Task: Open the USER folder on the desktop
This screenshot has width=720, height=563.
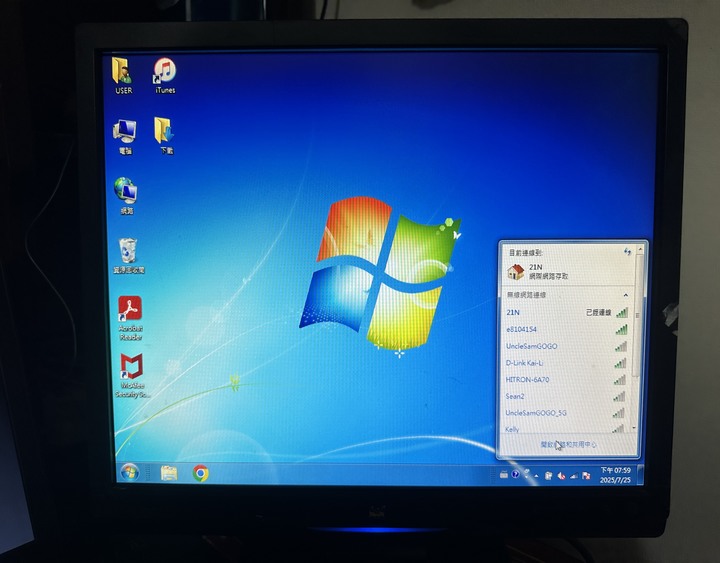Action: pos(123,76)
